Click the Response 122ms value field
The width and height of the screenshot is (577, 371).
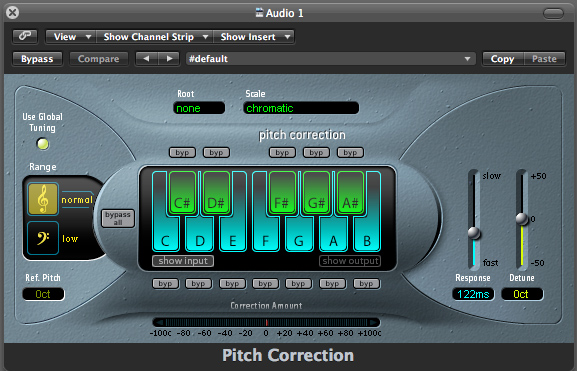(x=473, y=294)
